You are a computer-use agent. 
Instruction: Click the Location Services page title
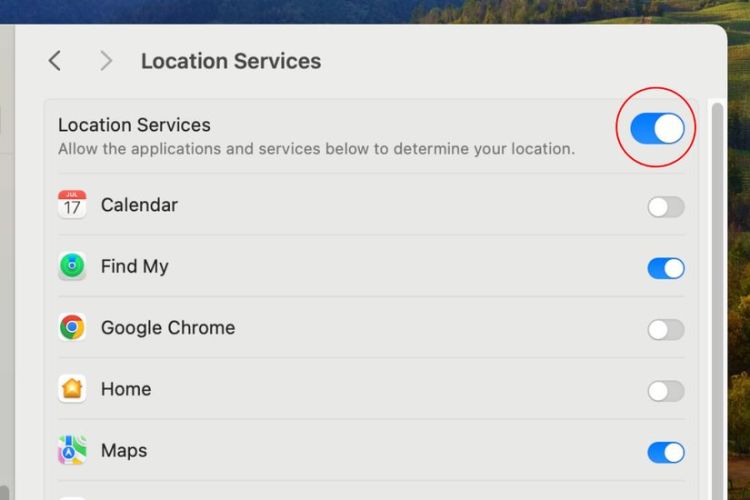pos(231,61)
